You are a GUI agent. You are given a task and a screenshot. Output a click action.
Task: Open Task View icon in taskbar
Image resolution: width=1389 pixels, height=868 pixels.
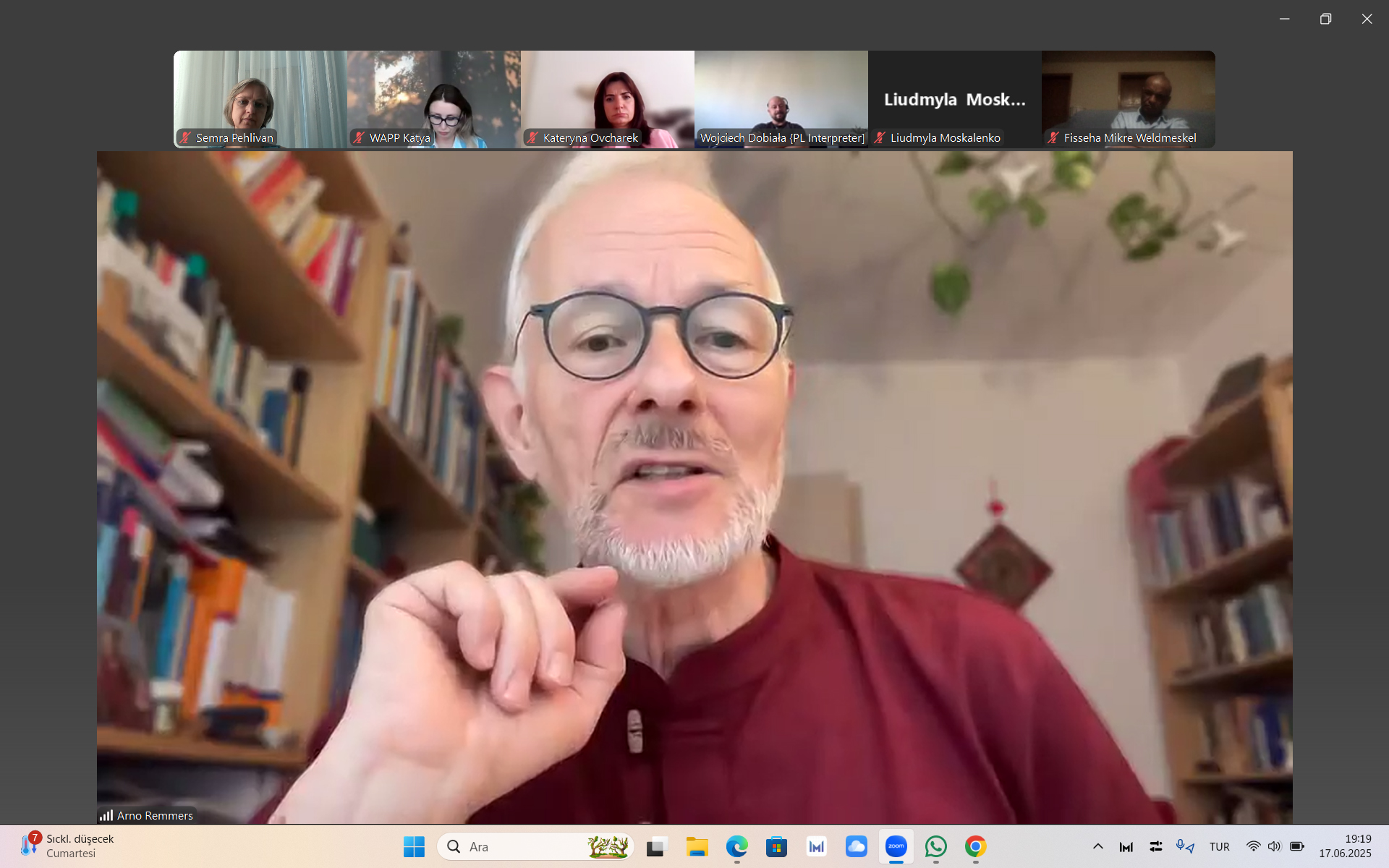656,846
